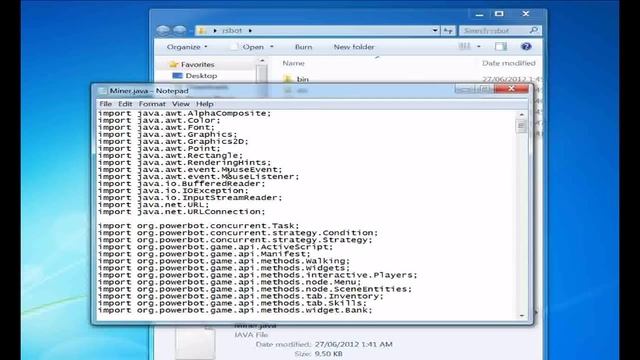Click the search magnifier icon in Explorer
This screenshot has width=640, height=360.
533,30
